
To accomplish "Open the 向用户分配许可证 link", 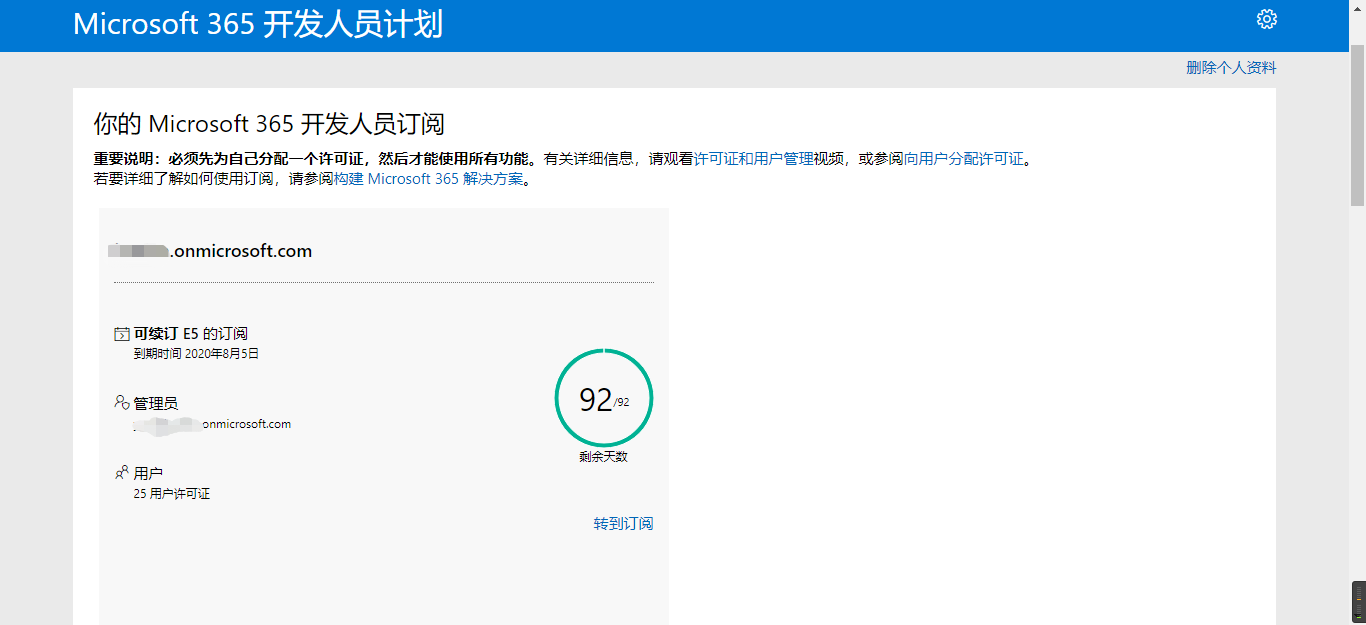I will 964,159.
